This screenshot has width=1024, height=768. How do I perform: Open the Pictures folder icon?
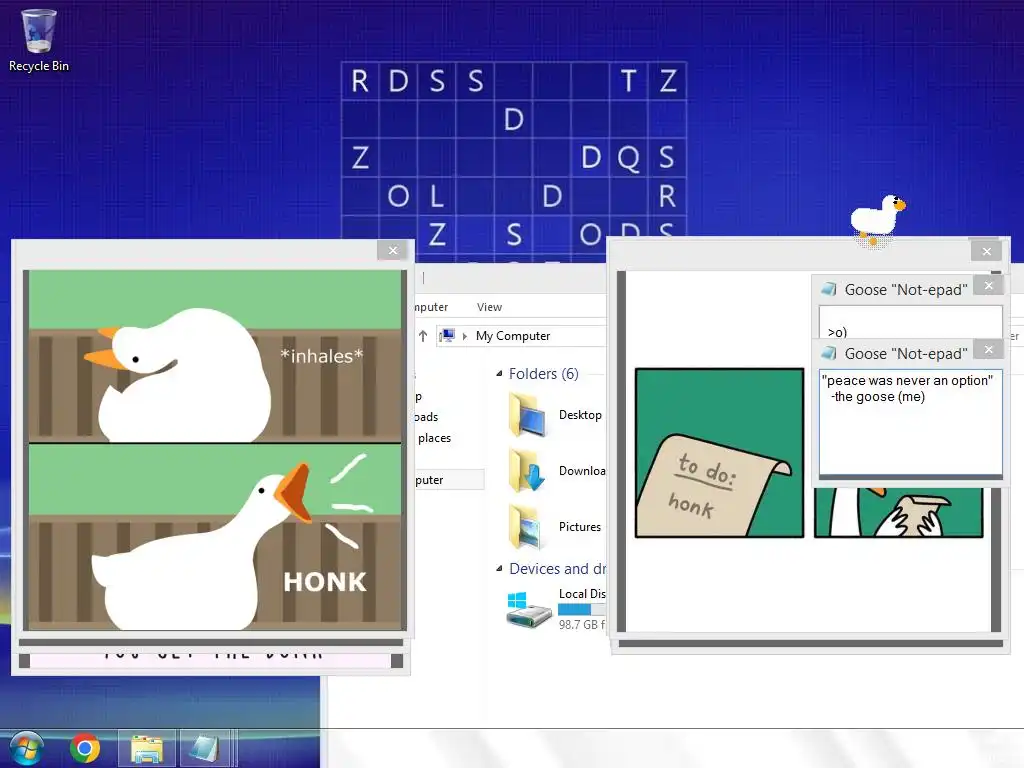(526, 527)
